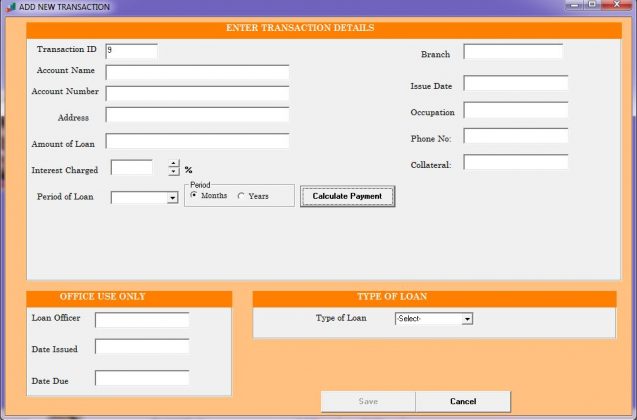The image size is (637, 420).
Task: Select the Amount of Loan field
Action: tap(197, 141)
